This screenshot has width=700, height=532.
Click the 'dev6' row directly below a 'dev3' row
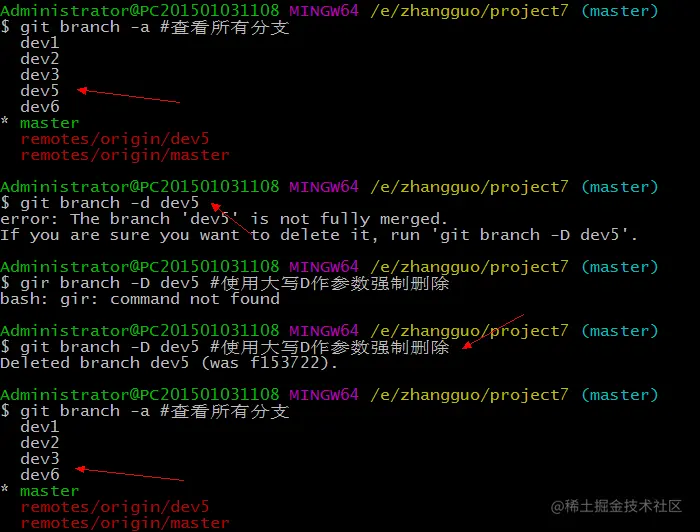tap(40, 475)
